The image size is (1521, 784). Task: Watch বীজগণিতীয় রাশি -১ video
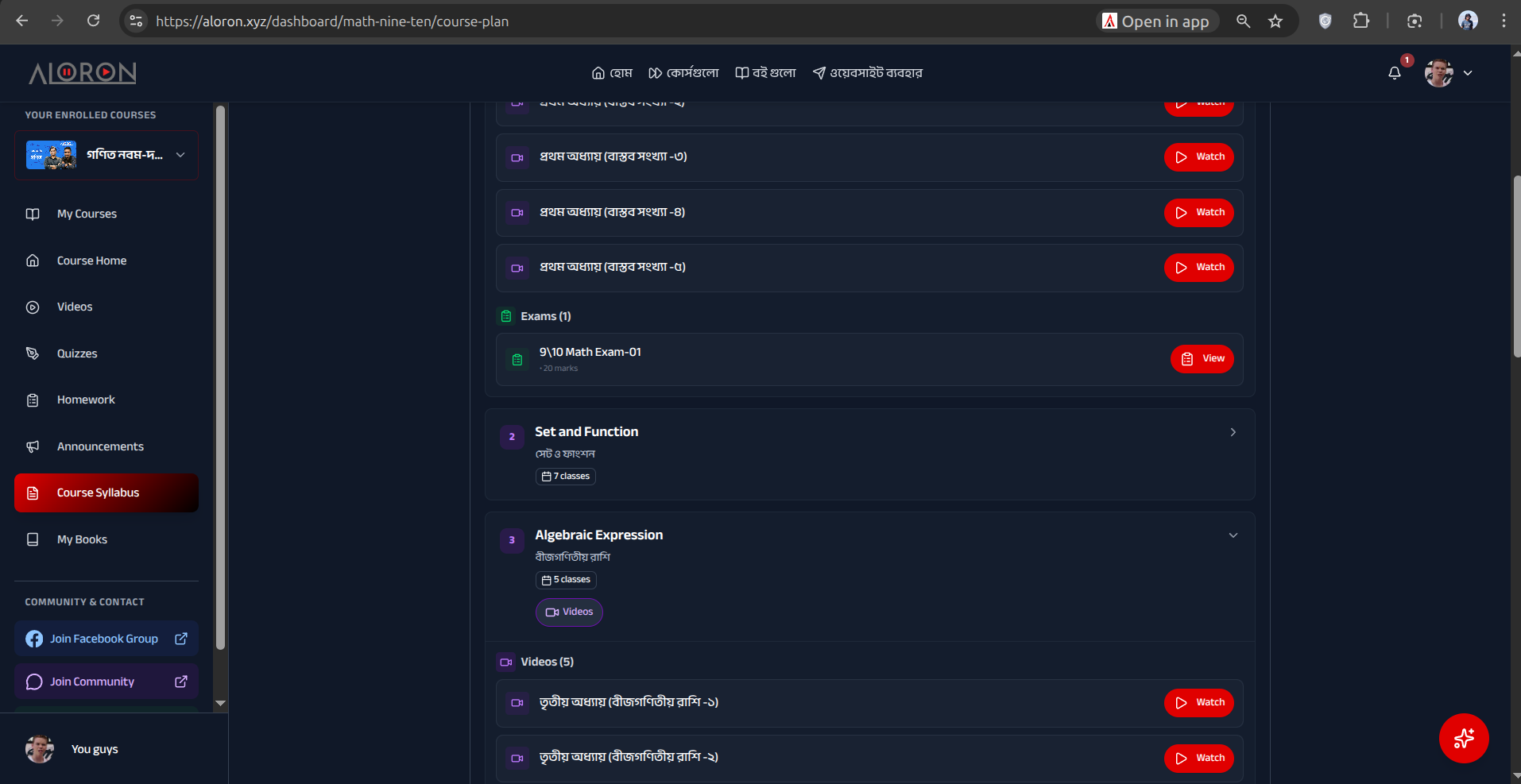click(x=1199, y=703)
